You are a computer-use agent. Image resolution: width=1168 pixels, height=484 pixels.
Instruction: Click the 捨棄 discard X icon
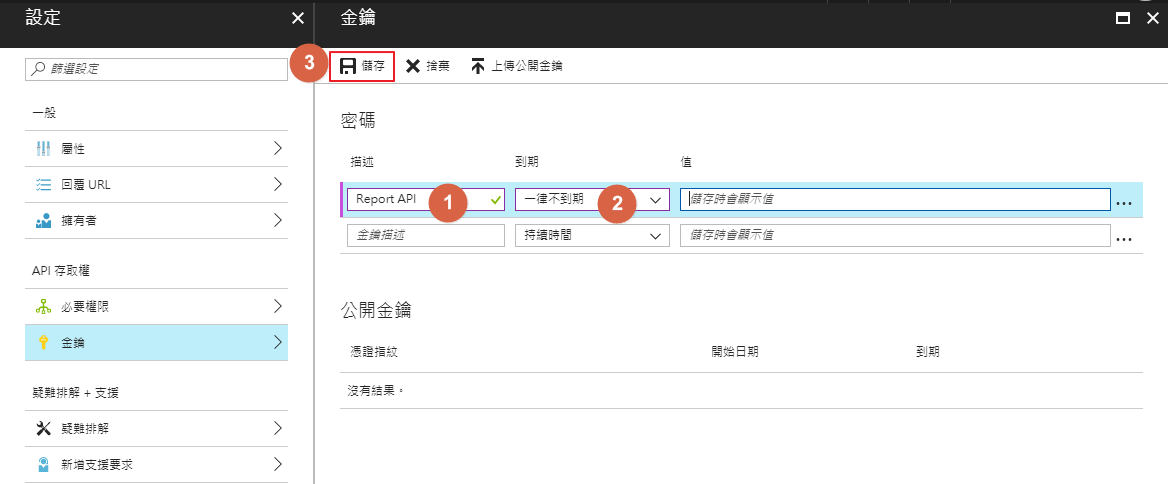point(413,66)
